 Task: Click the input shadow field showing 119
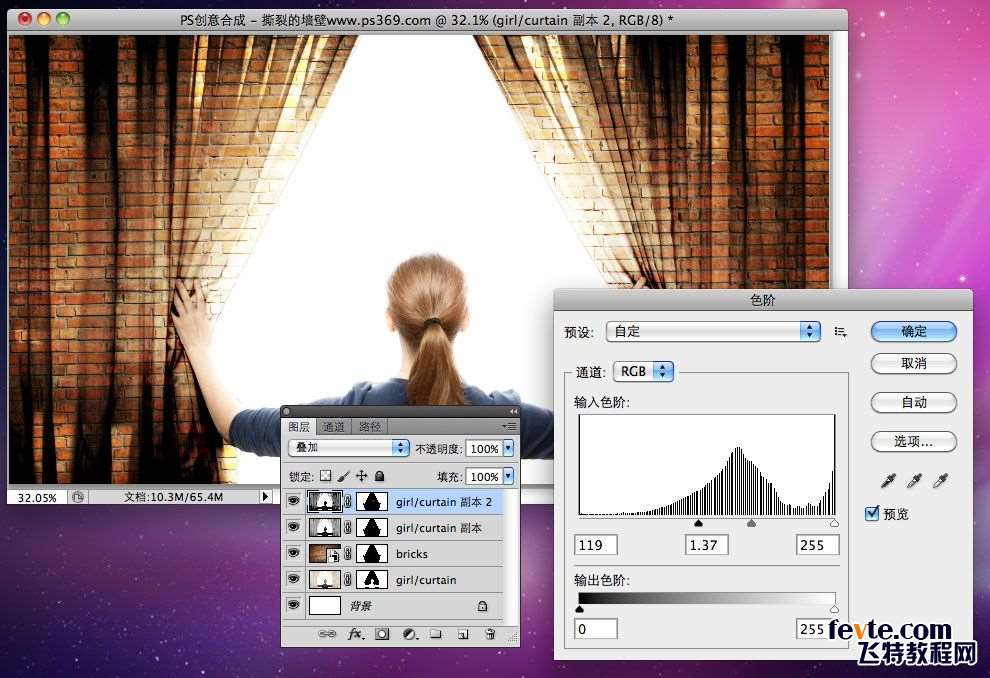(595, 545)
